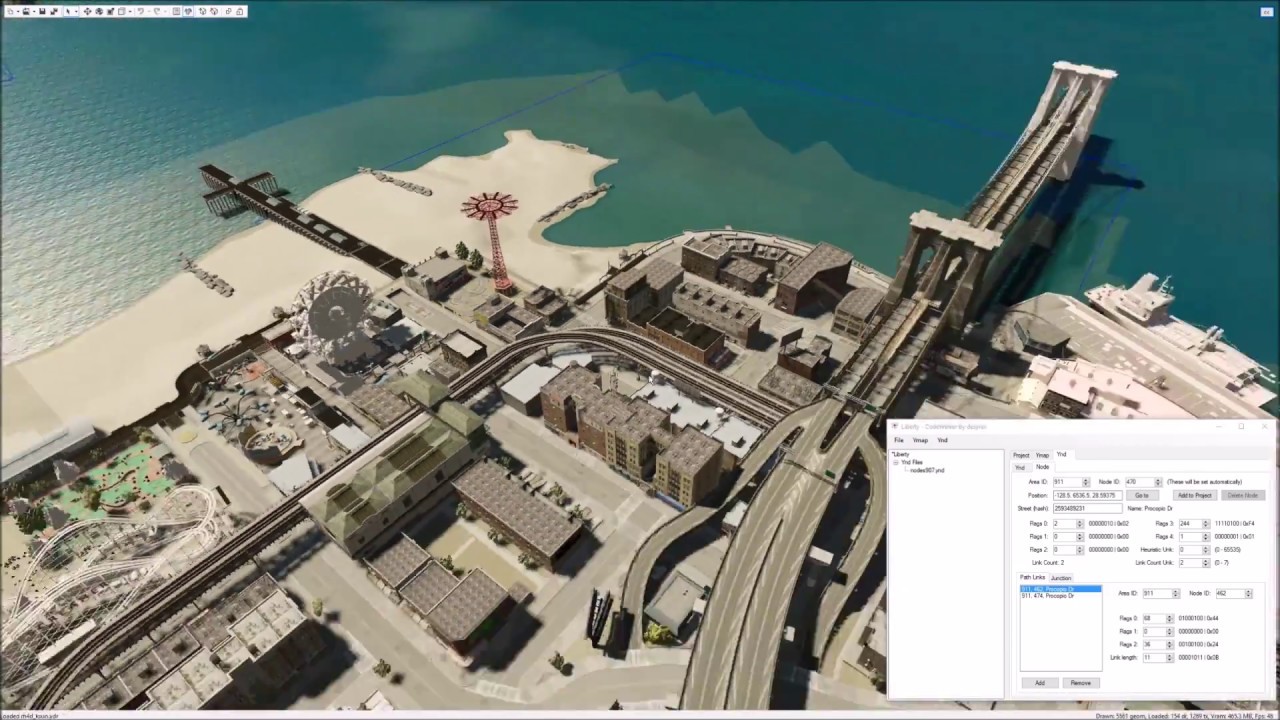This screenshot has height=720, width=1280.
Task: Click the Save toolbar icon
Action: (x=42, y=12)
